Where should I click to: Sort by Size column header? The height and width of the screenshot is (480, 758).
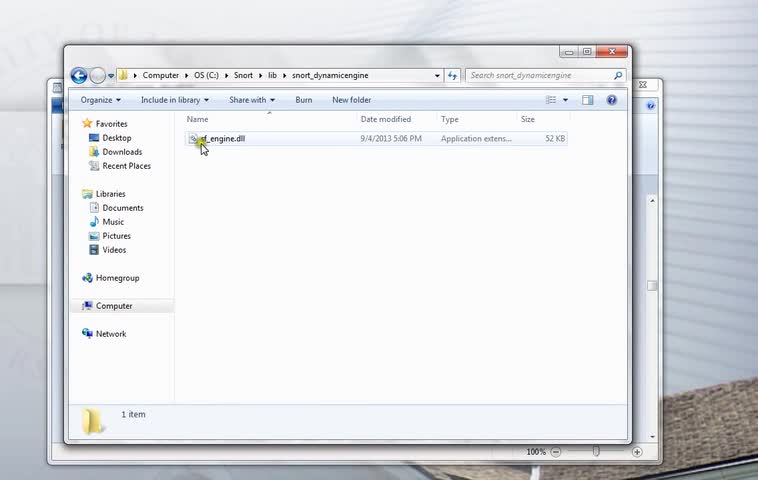527,119
